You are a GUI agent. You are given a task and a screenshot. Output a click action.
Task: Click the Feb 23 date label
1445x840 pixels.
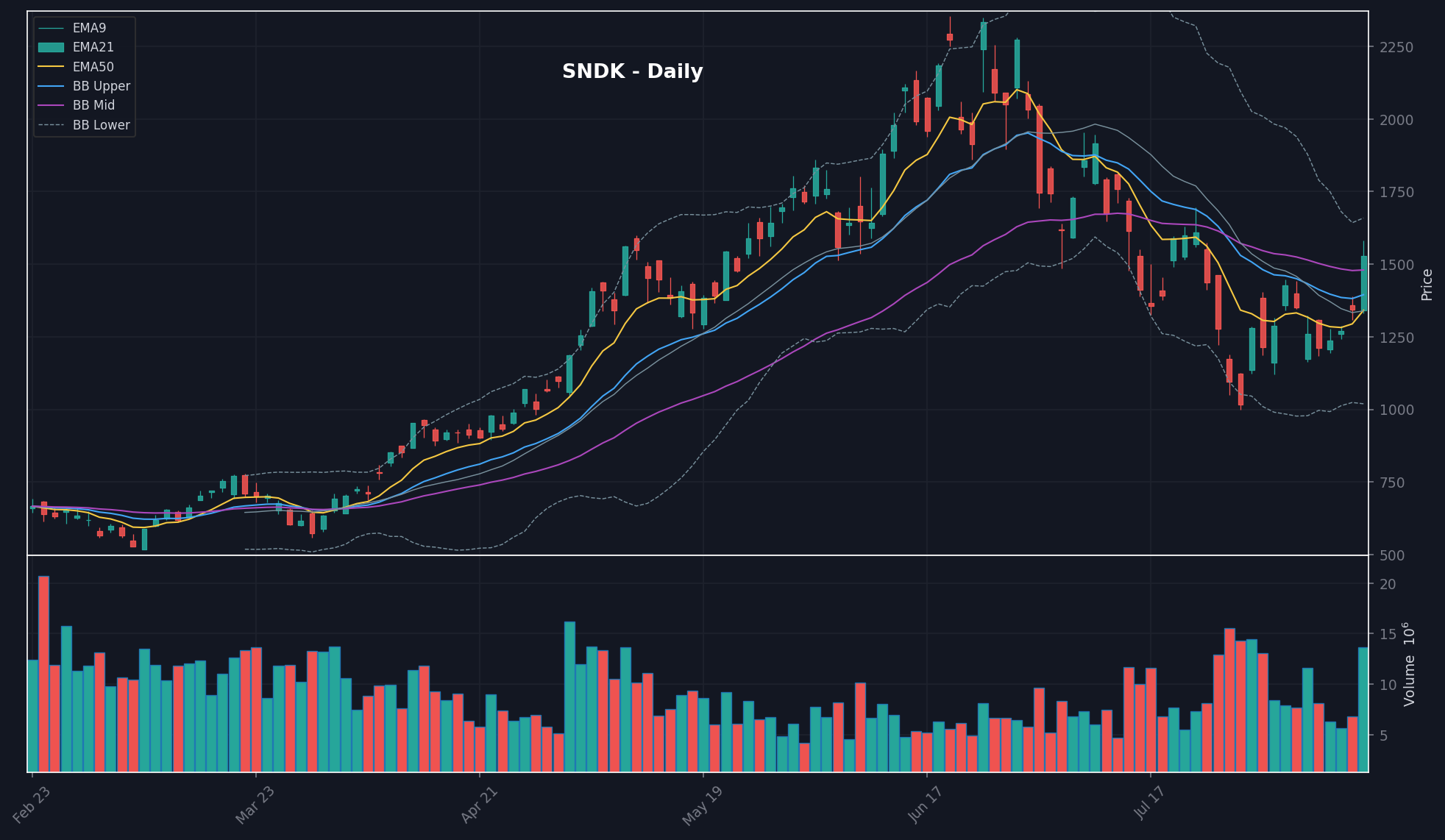pyautogui.click(x=32, y=805)
